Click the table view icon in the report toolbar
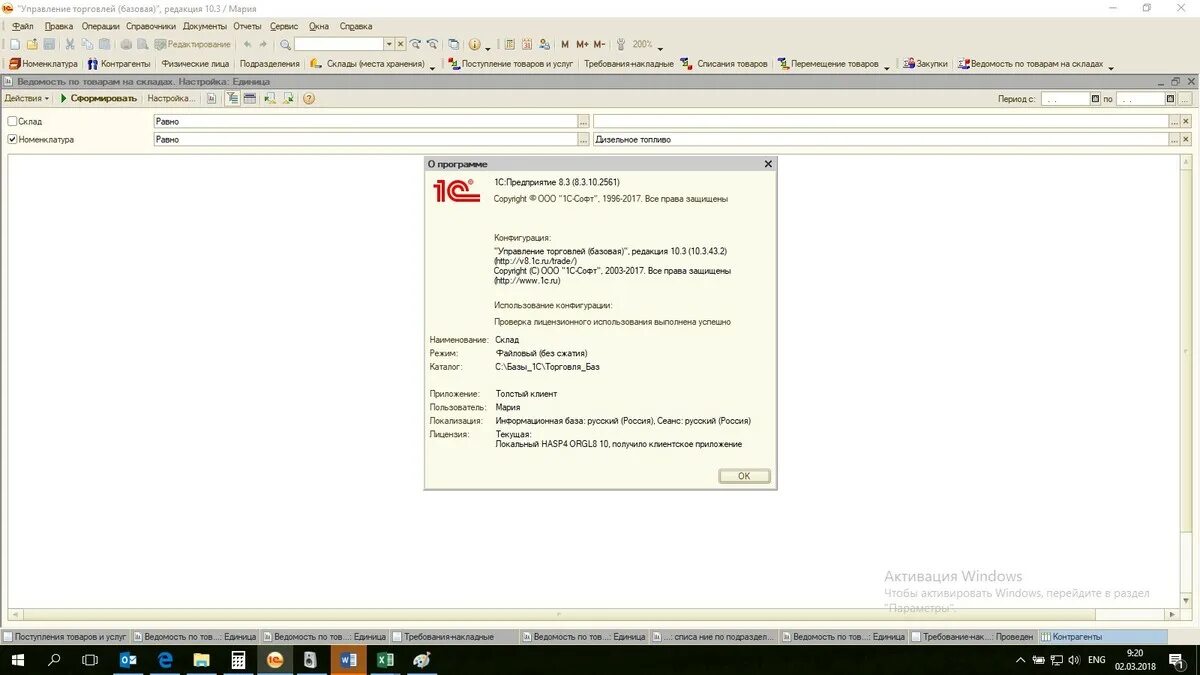 coord(249,98)
